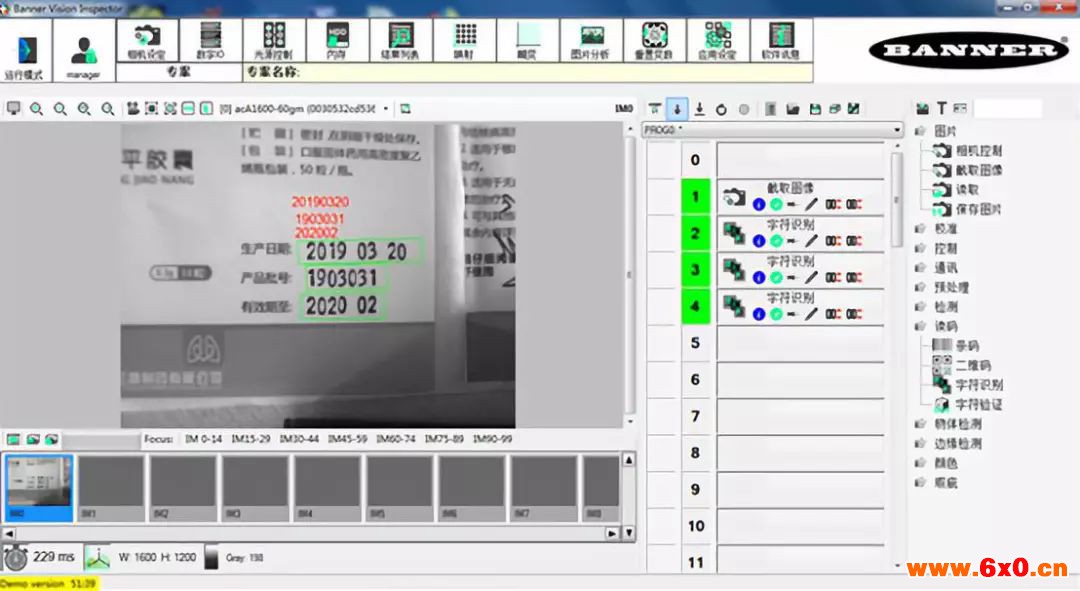Click the search field above tool tree
1080x591 pixels.
point(1008,108)
